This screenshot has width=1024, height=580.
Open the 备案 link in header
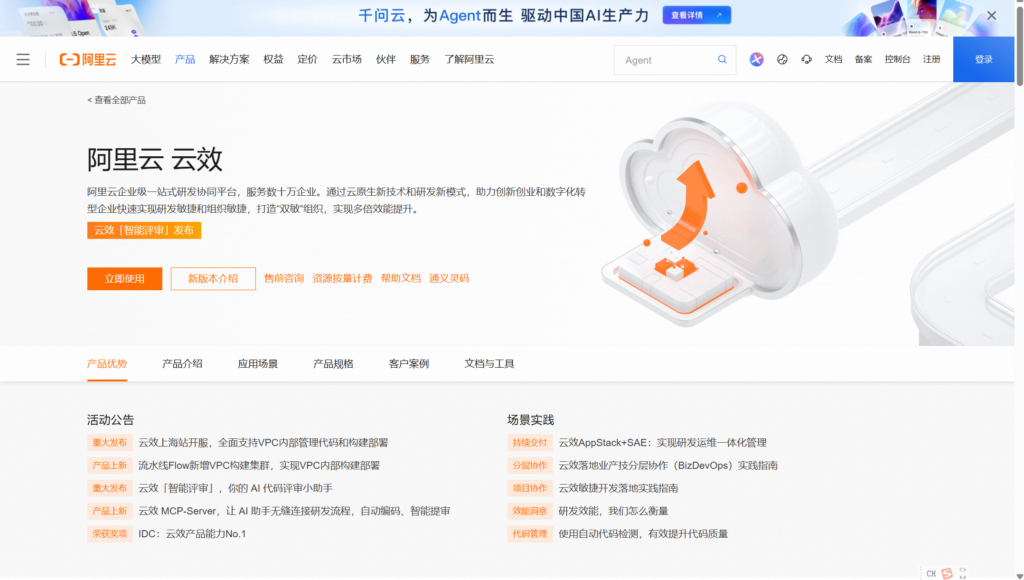pyautogui.click(x=863, y=59)
